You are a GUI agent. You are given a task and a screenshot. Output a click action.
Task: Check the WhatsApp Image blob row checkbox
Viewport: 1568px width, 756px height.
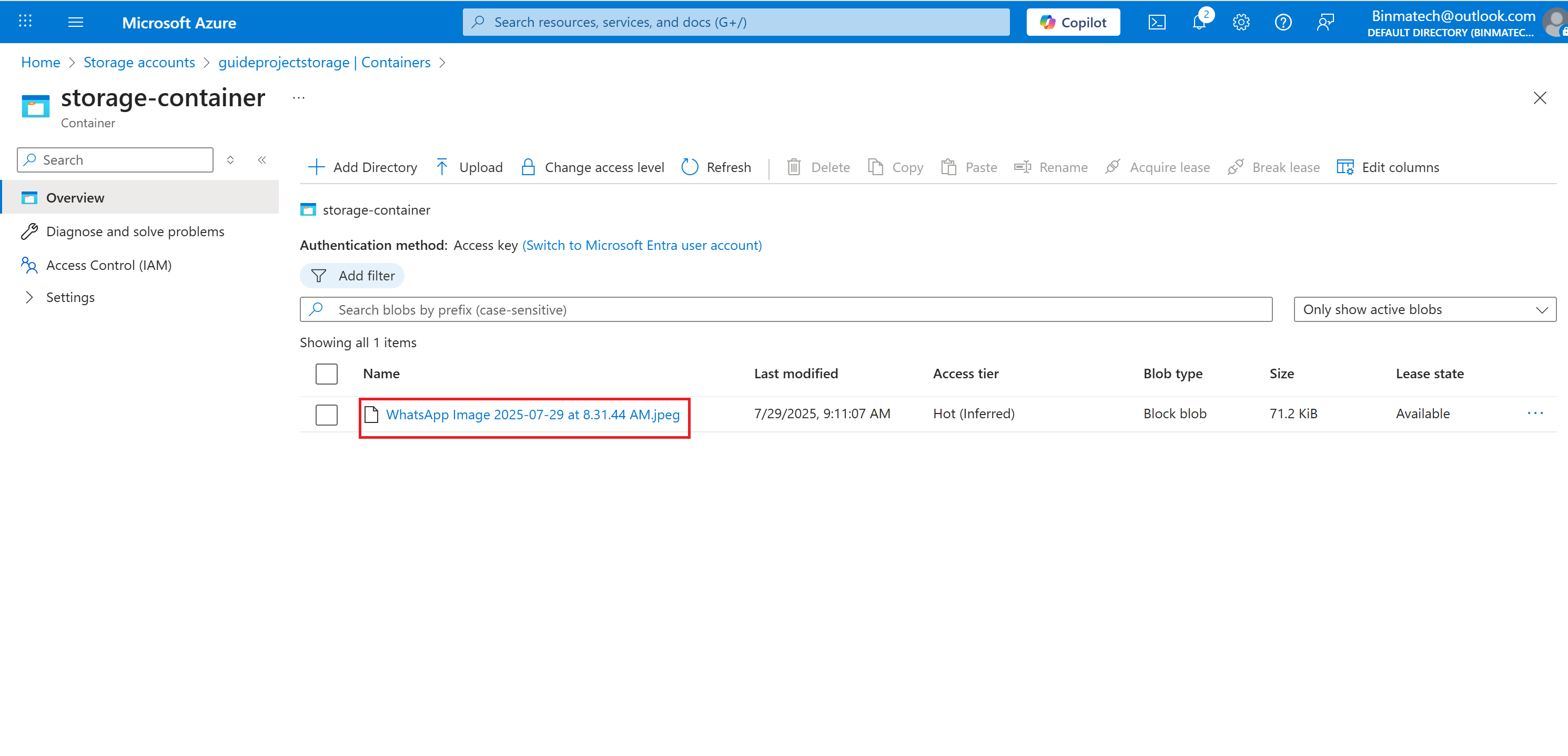coord(326,415)
